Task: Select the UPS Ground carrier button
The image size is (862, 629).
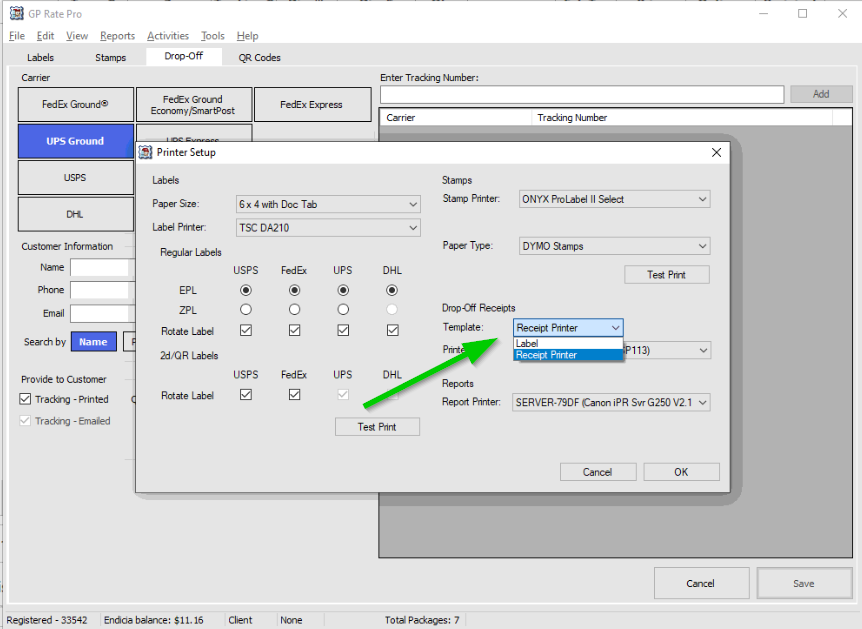Action: tap(75, 141)
